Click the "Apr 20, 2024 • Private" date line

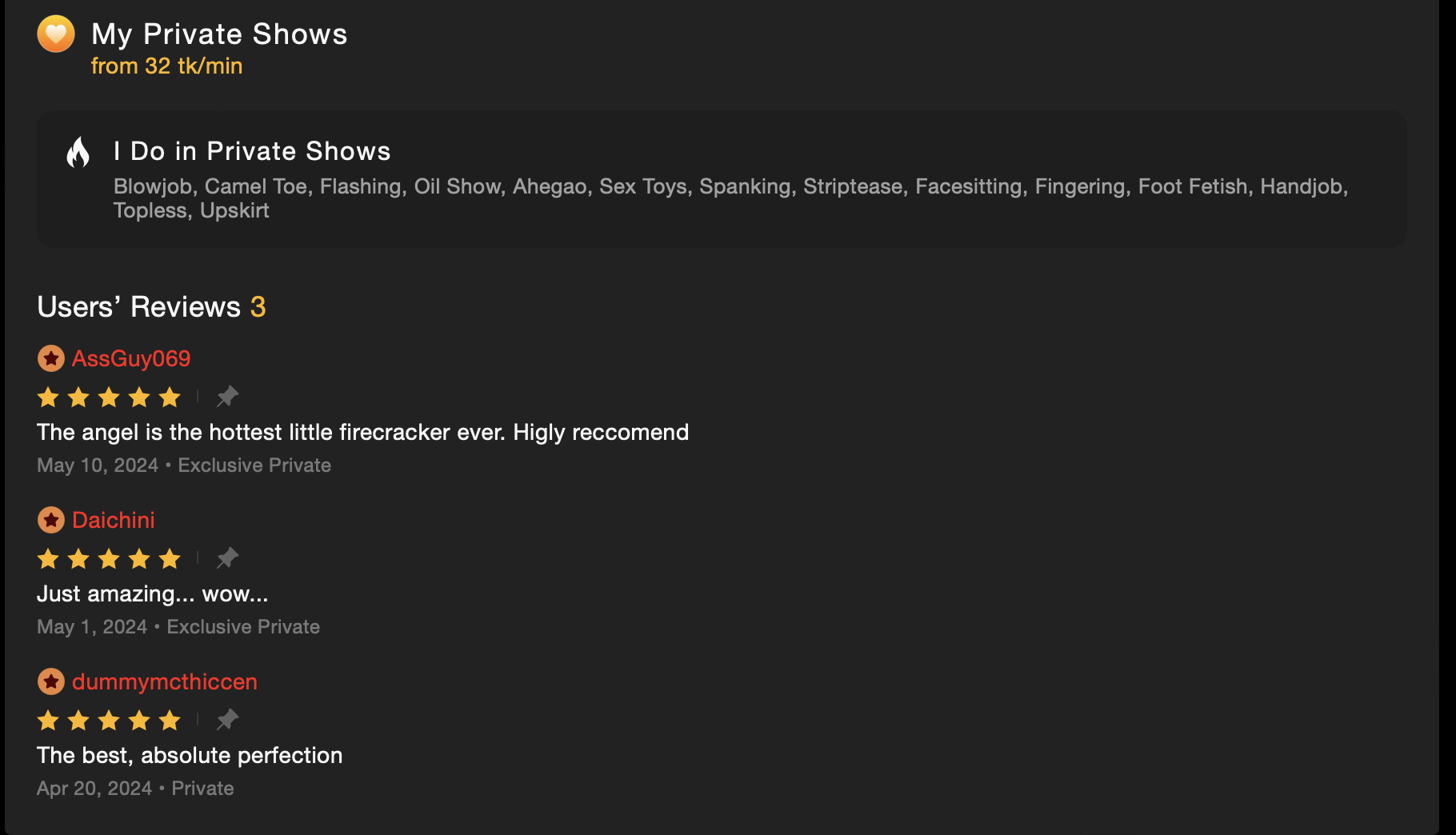point(135,789)
